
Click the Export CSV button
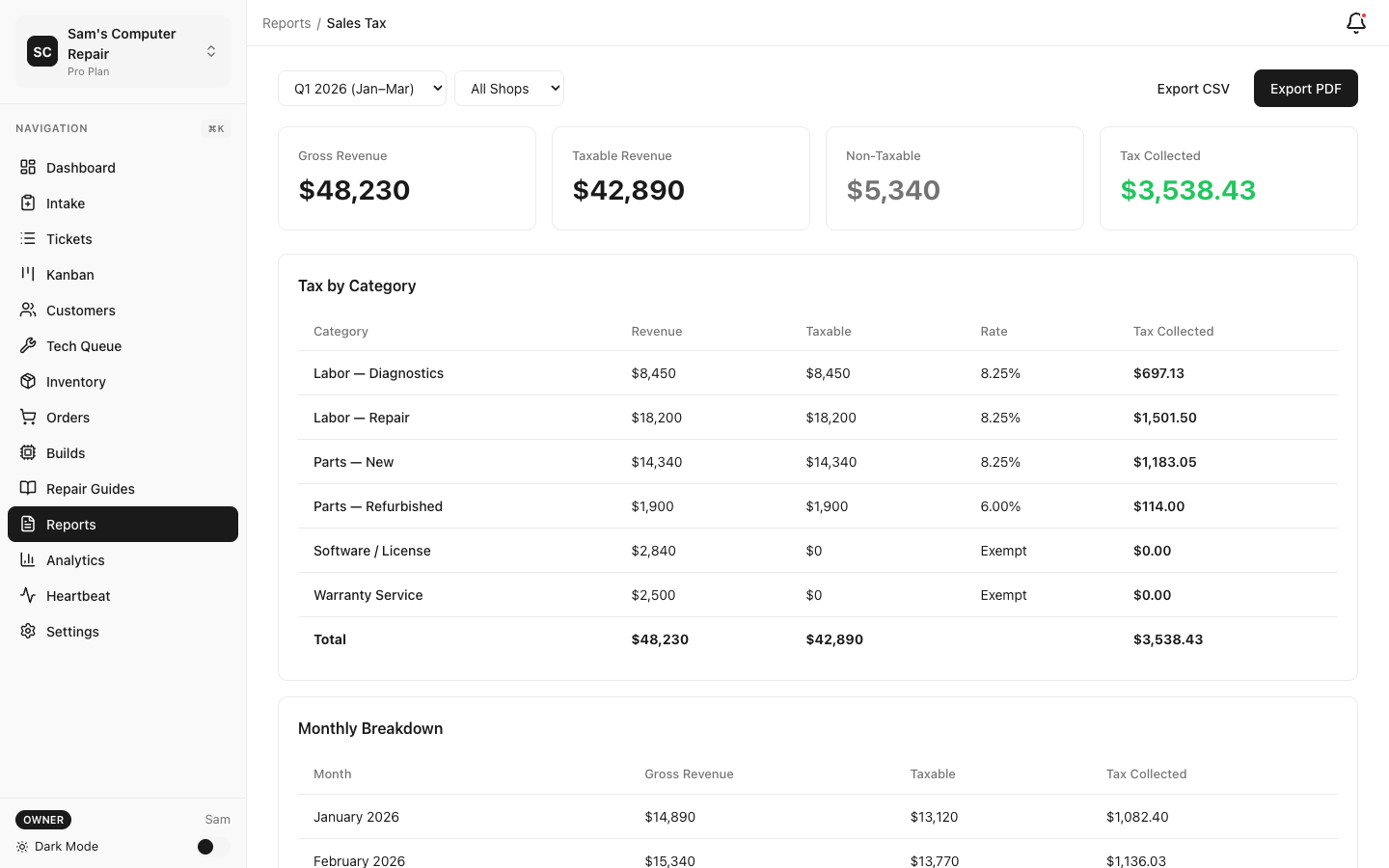click(x=1193, y=89)
